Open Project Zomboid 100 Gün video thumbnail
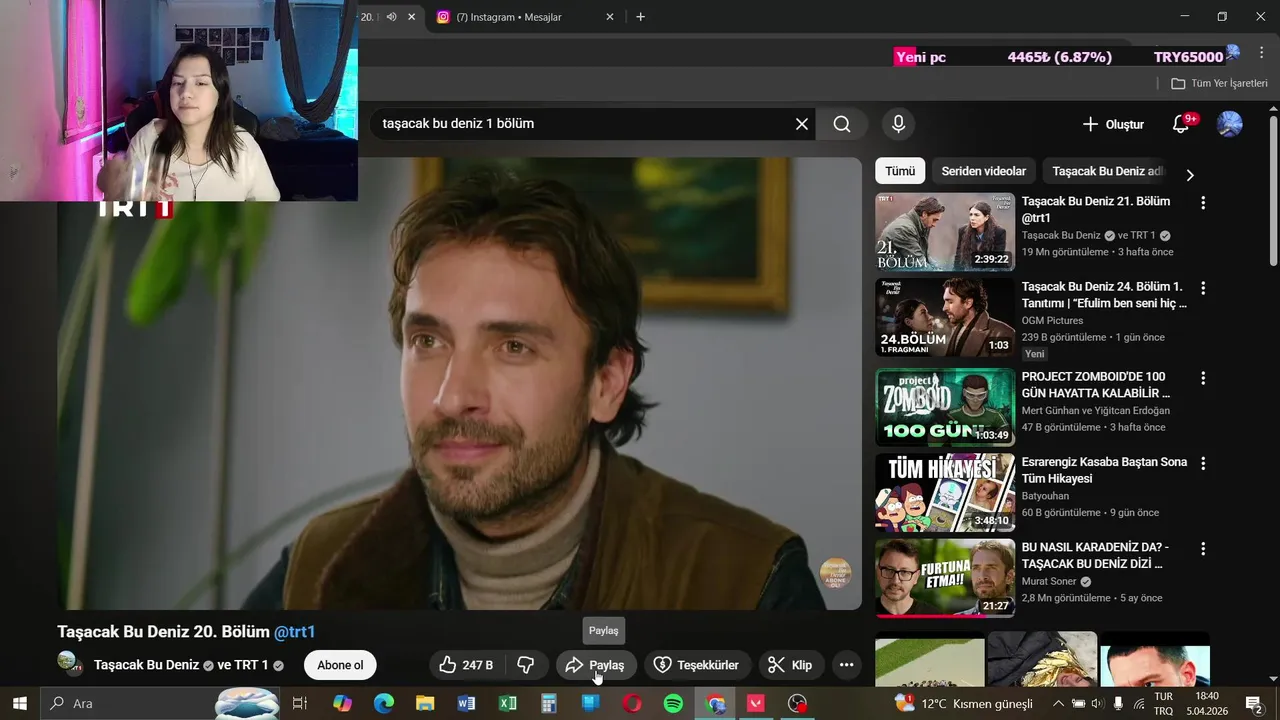1280x720 pixels. (x=945, y=408)
